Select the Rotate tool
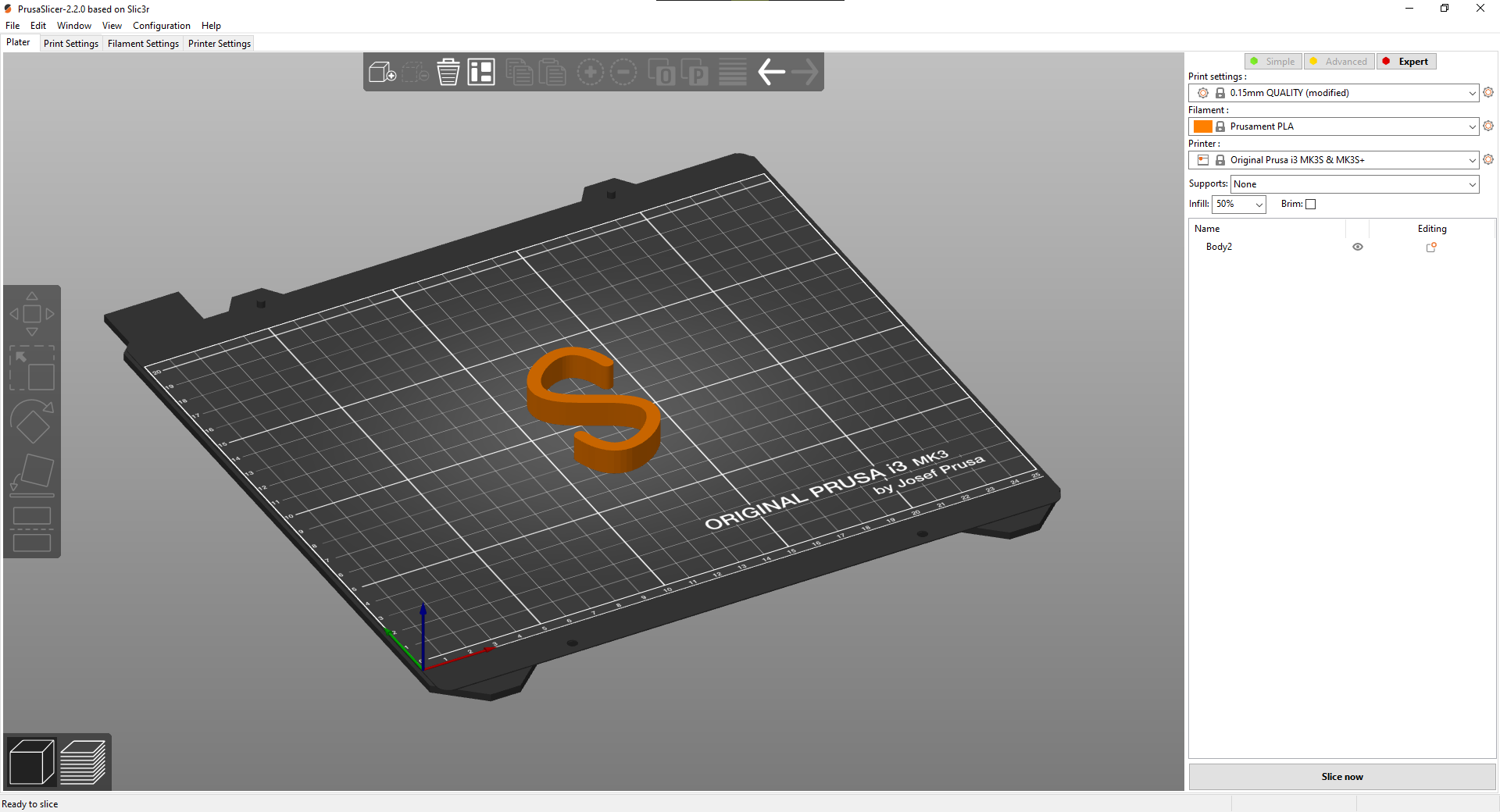This screenshot has height=812, width=1500. click(x=32, y=422)
